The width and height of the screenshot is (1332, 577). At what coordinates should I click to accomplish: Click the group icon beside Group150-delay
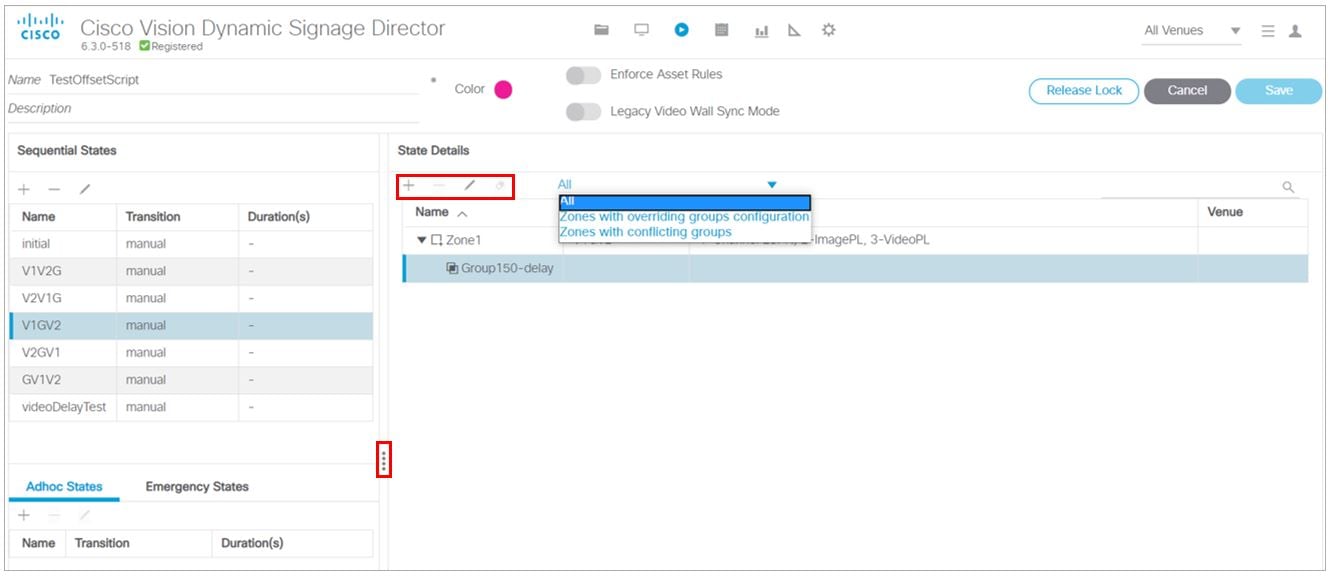[453, 268]
